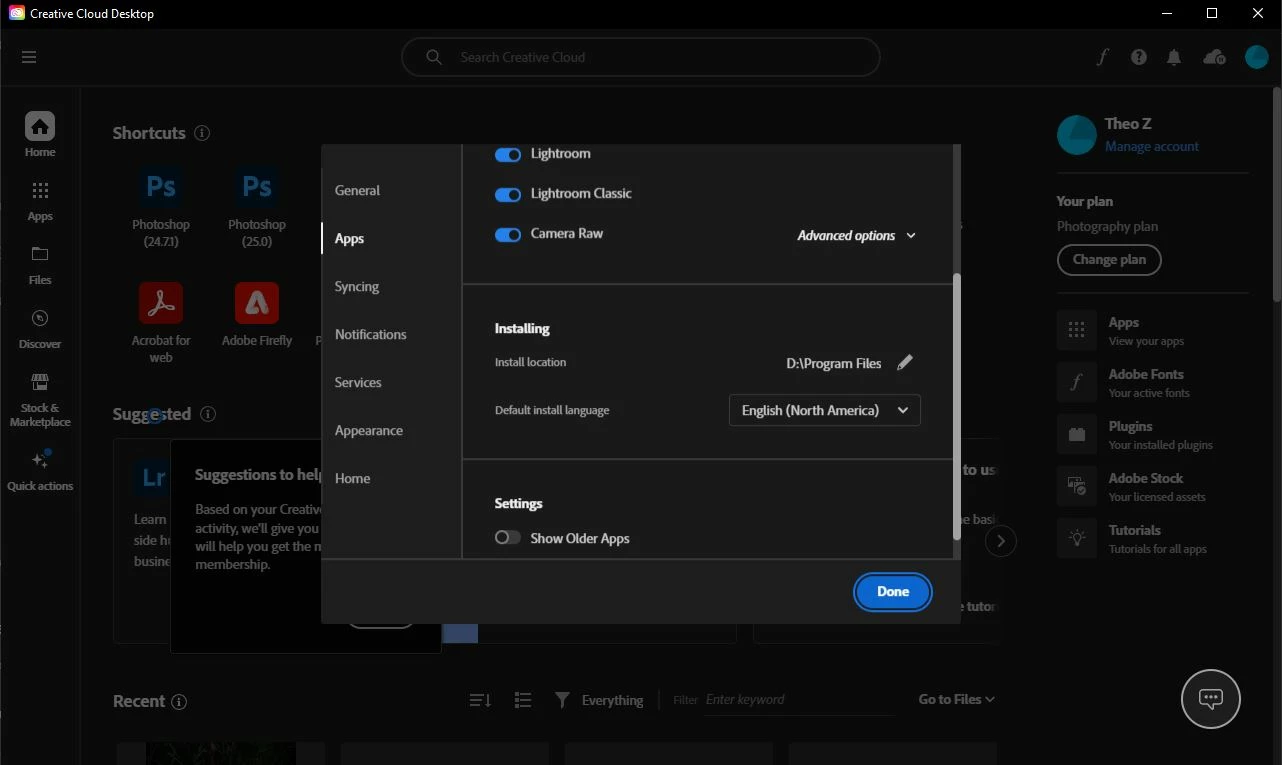This screenshot has width=1282, height=765.
Task: Go to Home in sidebar
Action: tap(40, 135)
